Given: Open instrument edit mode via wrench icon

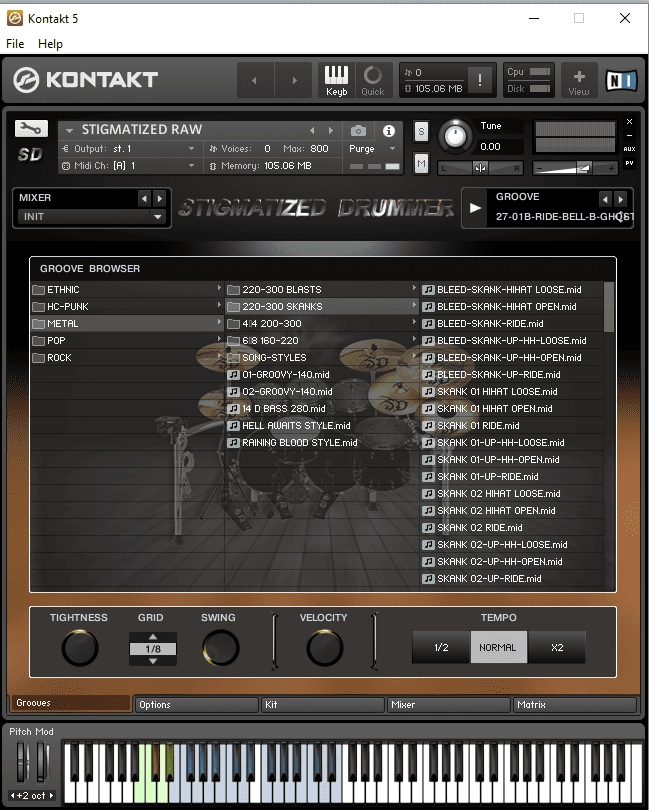Looking at the screenshot, I should (x=32, y=128).
